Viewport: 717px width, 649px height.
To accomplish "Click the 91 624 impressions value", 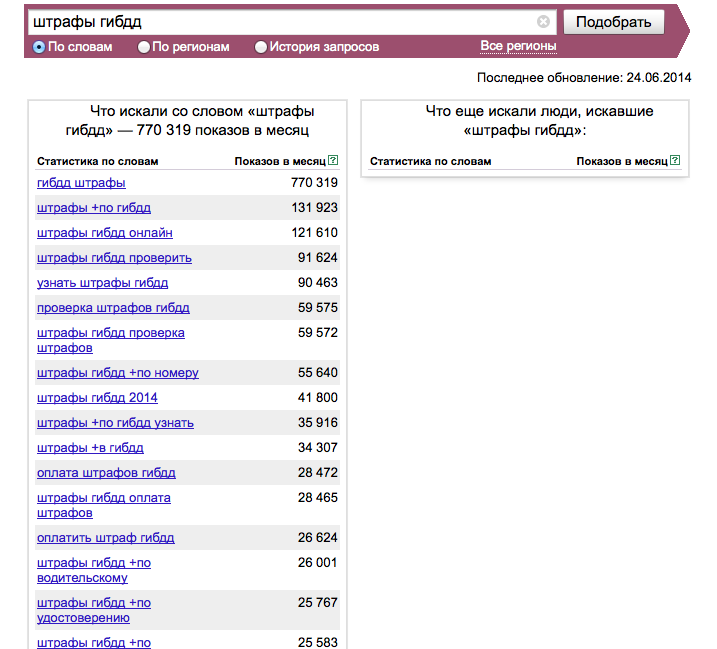I will click(x=317, y=257).
